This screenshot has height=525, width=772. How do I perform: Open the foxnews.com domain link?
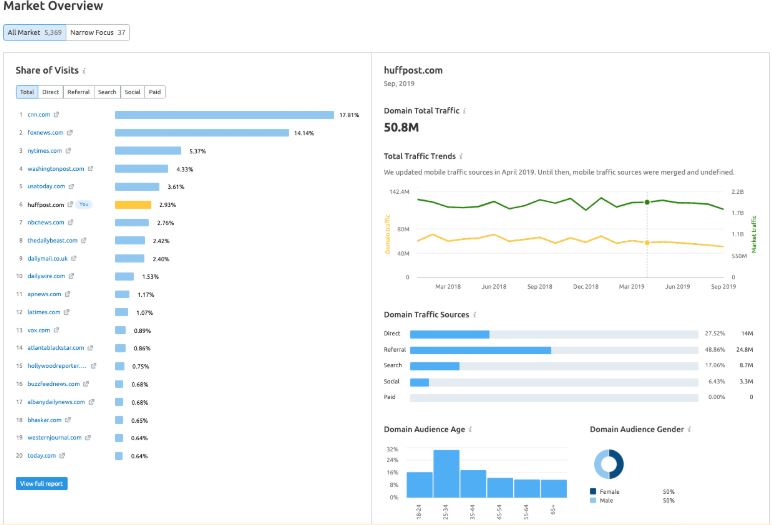click(x=45, y=132)
